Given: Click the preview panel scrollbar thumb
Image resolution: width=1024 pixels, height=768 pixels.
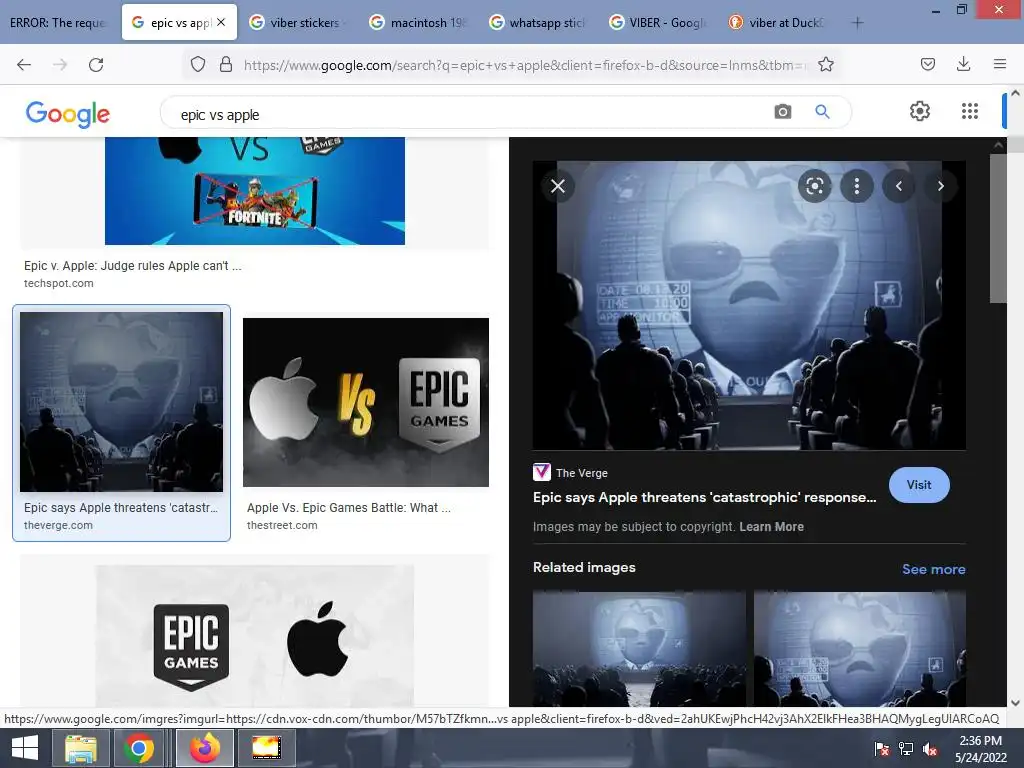Looking at the screenshot, I should [x=998, y=229].
